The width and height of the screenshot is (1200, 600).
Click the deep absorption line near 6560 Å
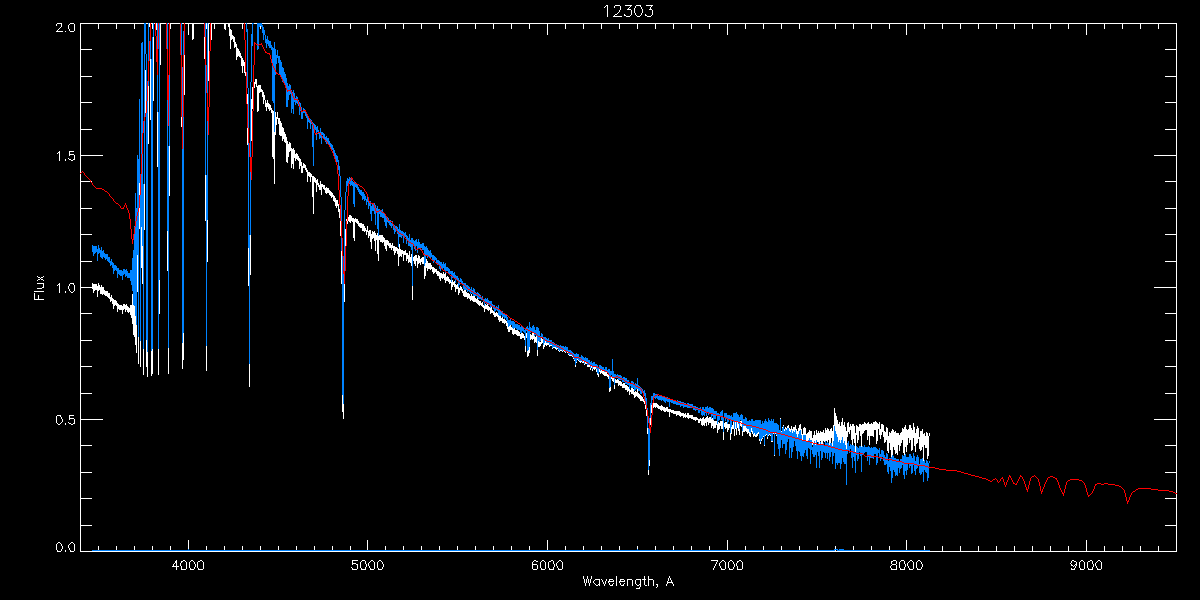click(649, 432)
